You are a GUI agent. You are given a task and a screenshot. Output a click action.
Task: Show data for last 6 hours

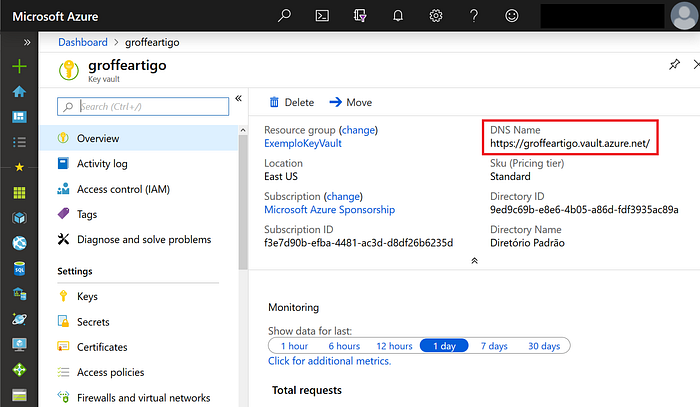tap(344, 346)
